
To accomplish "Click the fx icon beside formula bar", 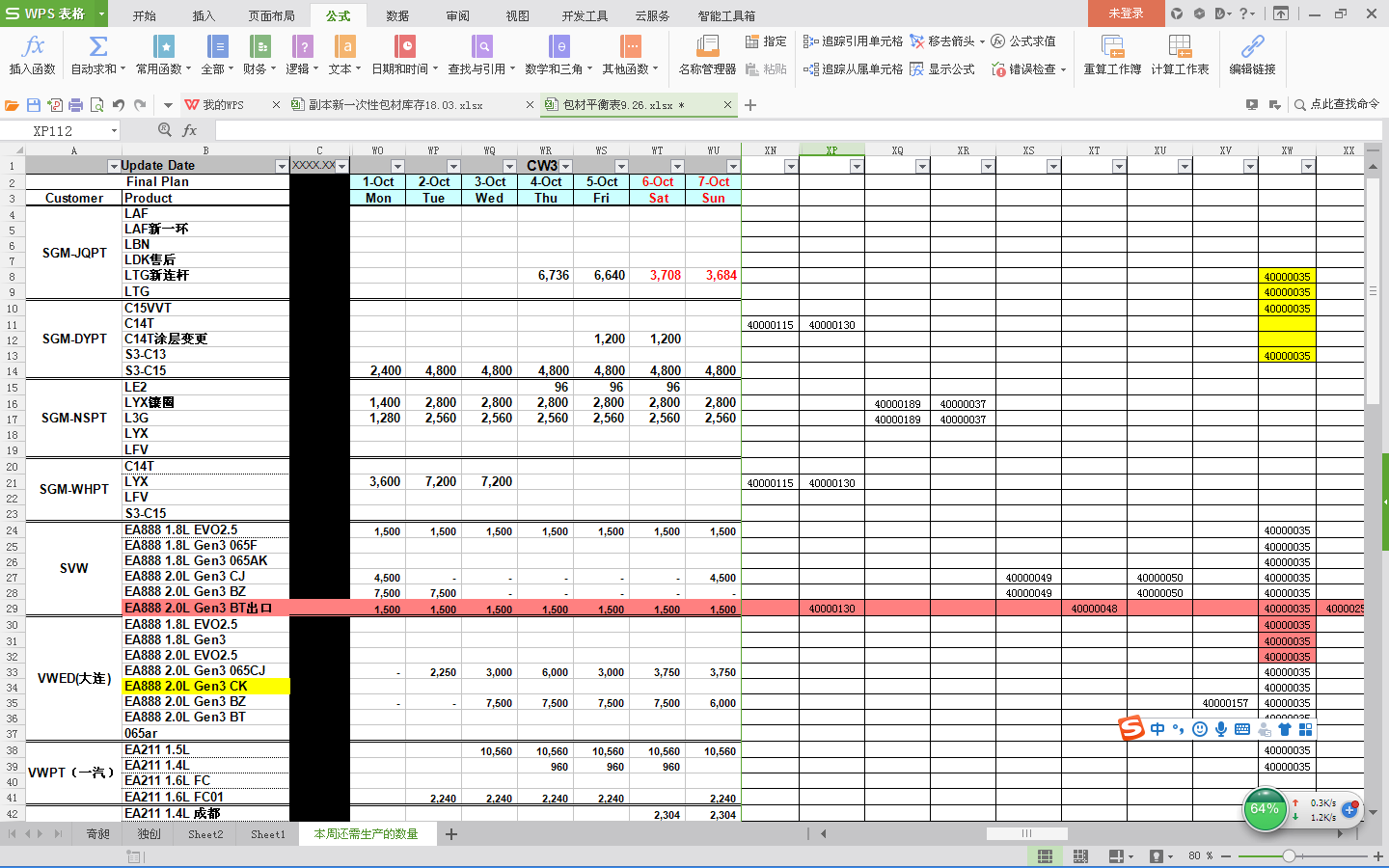I will [x=190, y=130].
